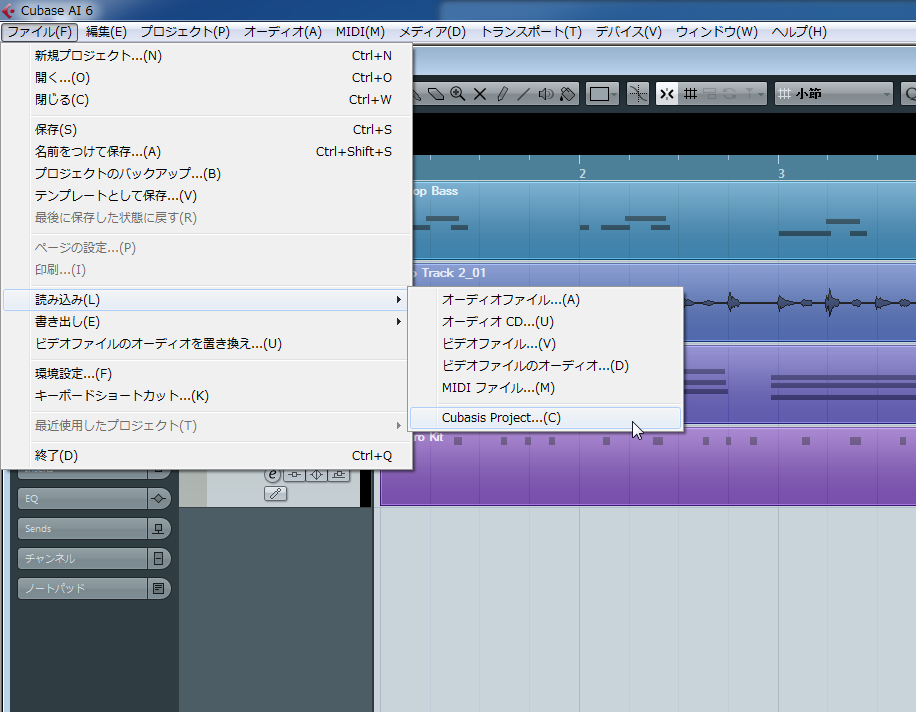
Task: Open the プロジェクト(P) menu
Action: point(185,32)
